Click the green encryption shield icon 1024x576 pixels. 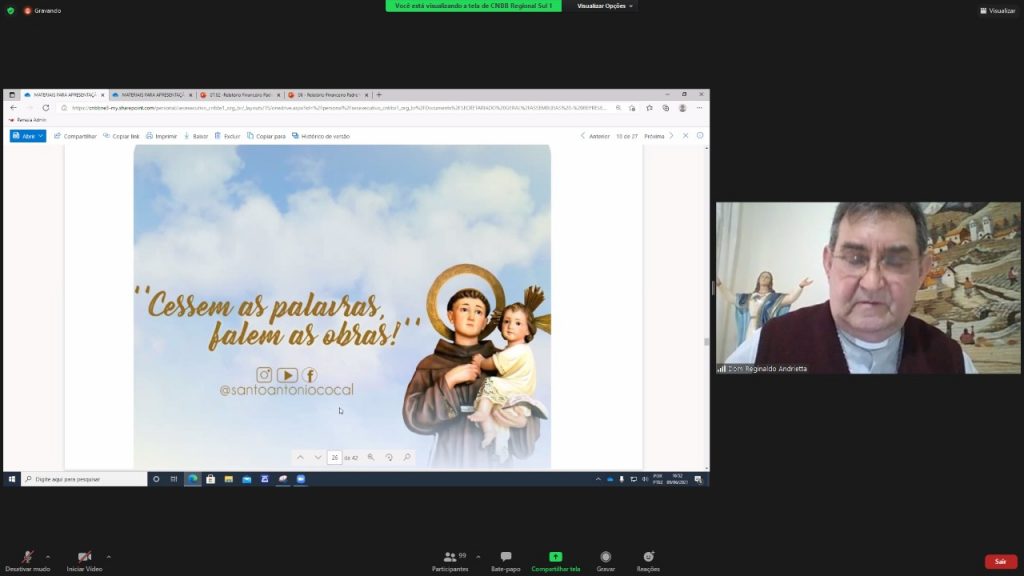click(10, 10)
